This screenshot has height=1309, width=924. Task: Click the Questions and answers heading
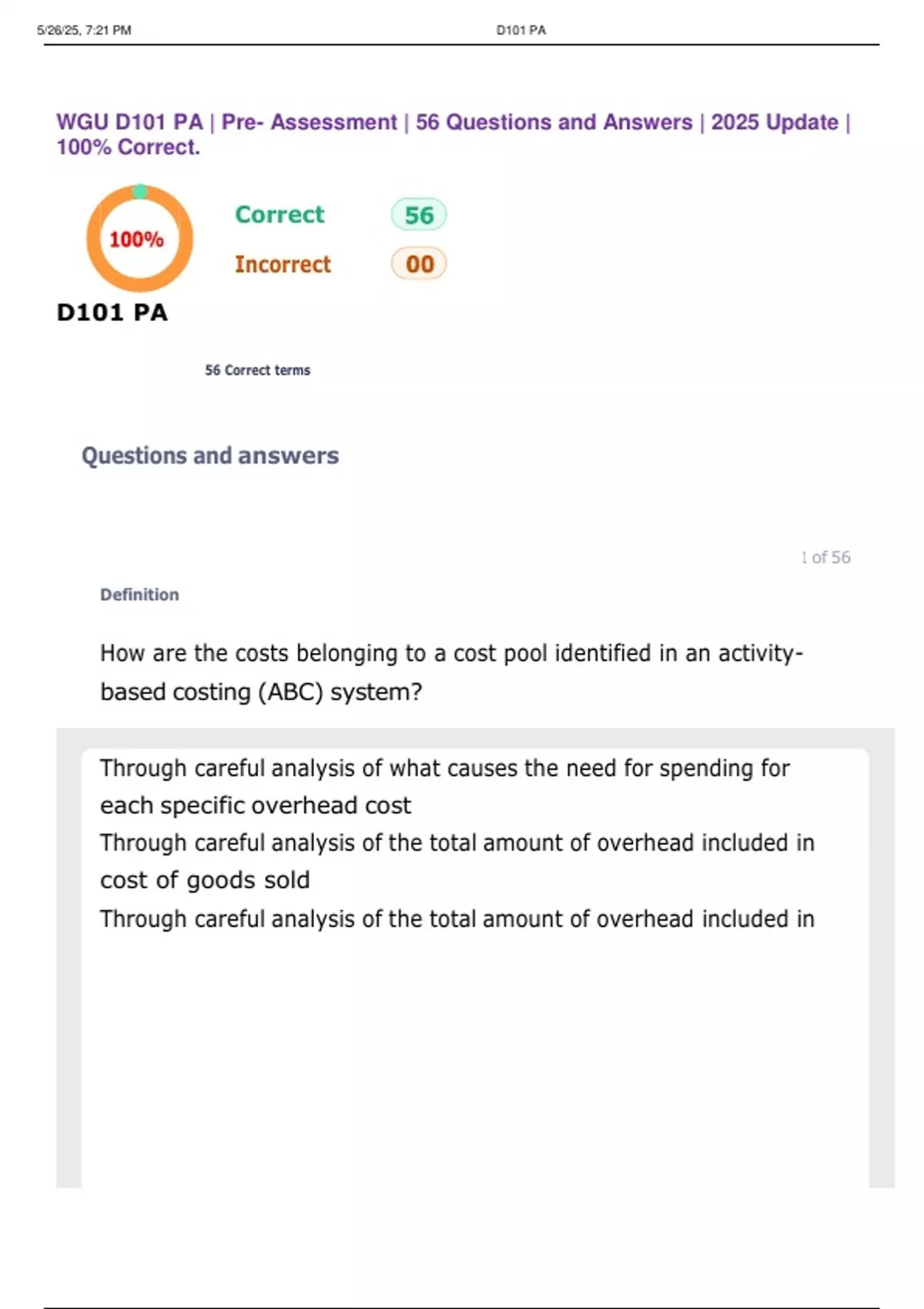tap(210, 456)
